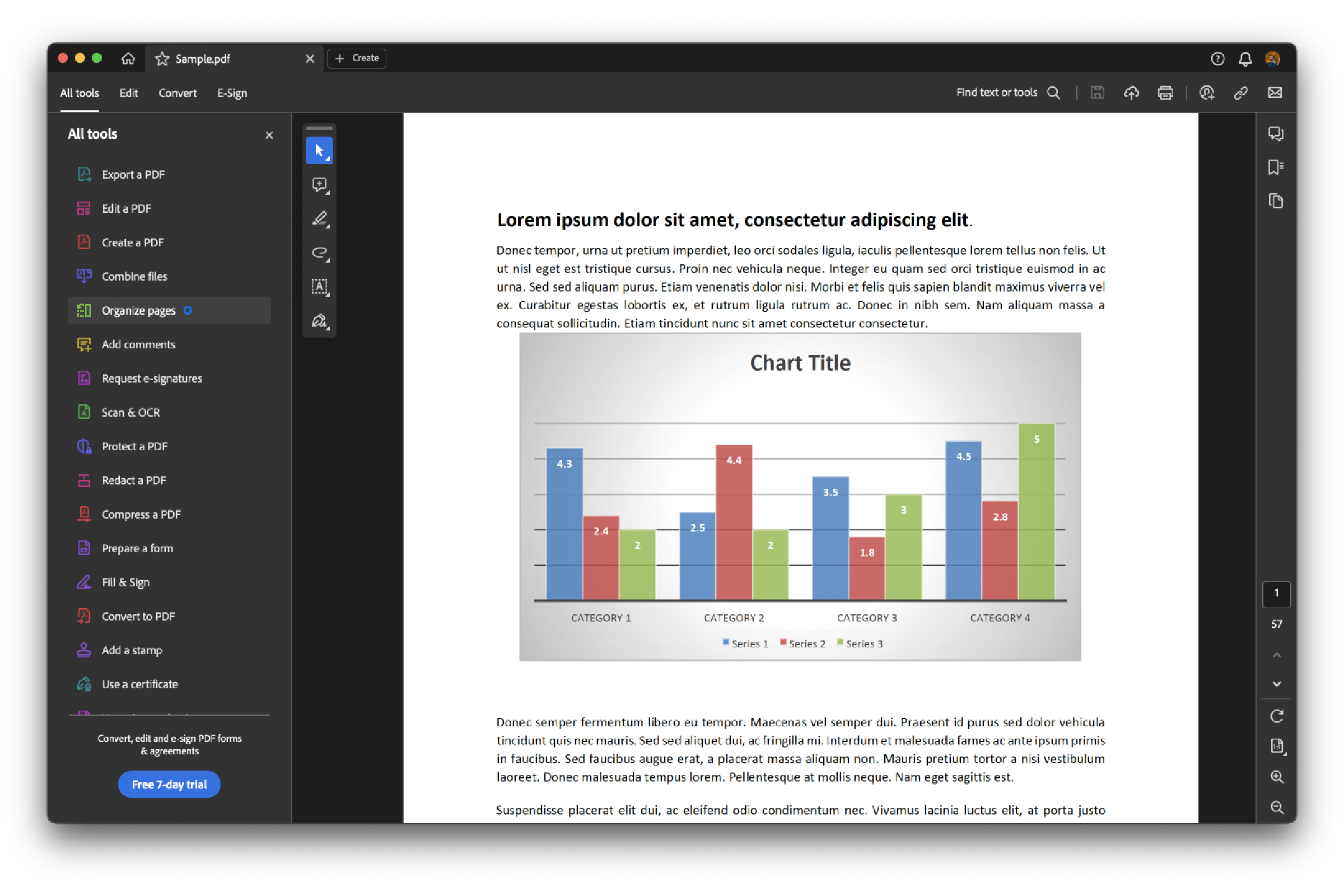Edit the current page number field
The height and width of the screenshot is (896, 1344).
1277,594
